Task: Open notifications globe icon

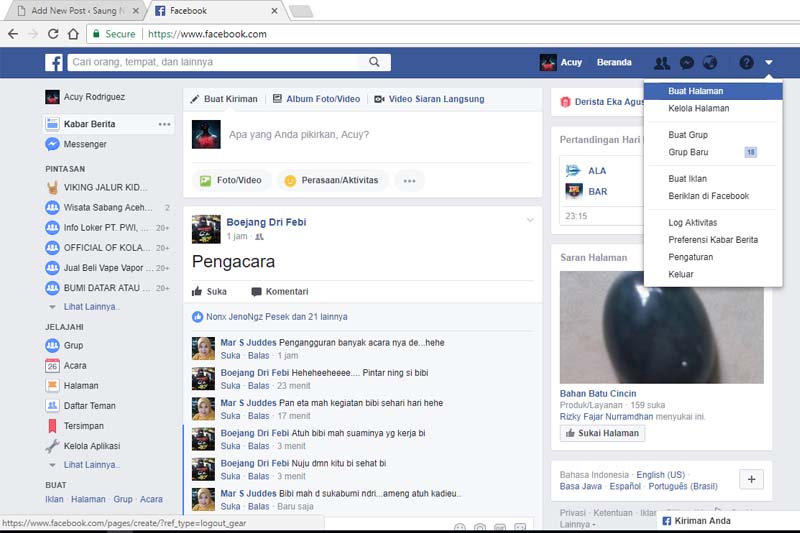Action: [710, 63]
